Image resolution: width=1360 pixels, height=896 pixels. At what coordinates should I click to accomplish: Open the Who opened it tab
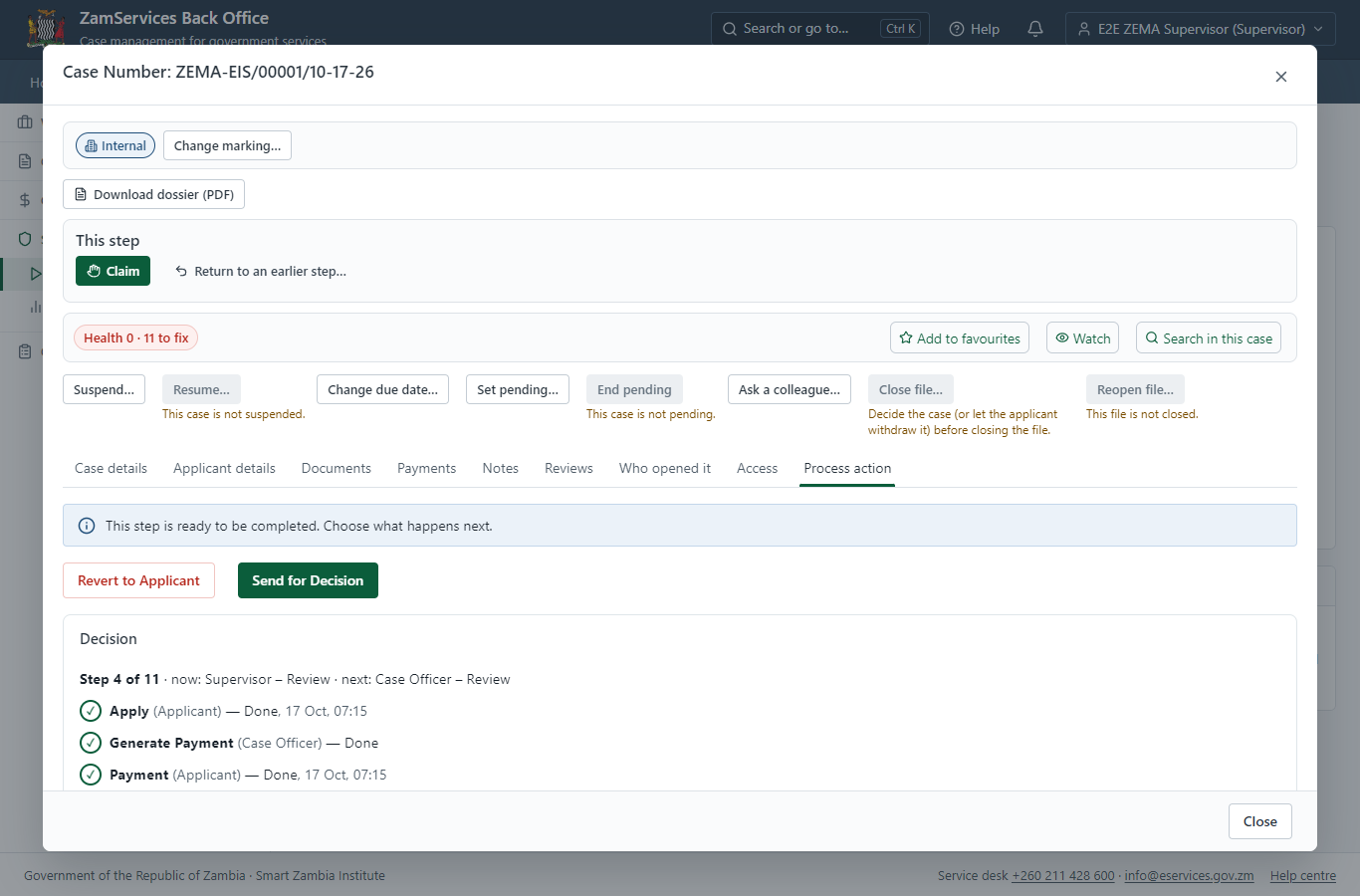click(x=665, y=468)
